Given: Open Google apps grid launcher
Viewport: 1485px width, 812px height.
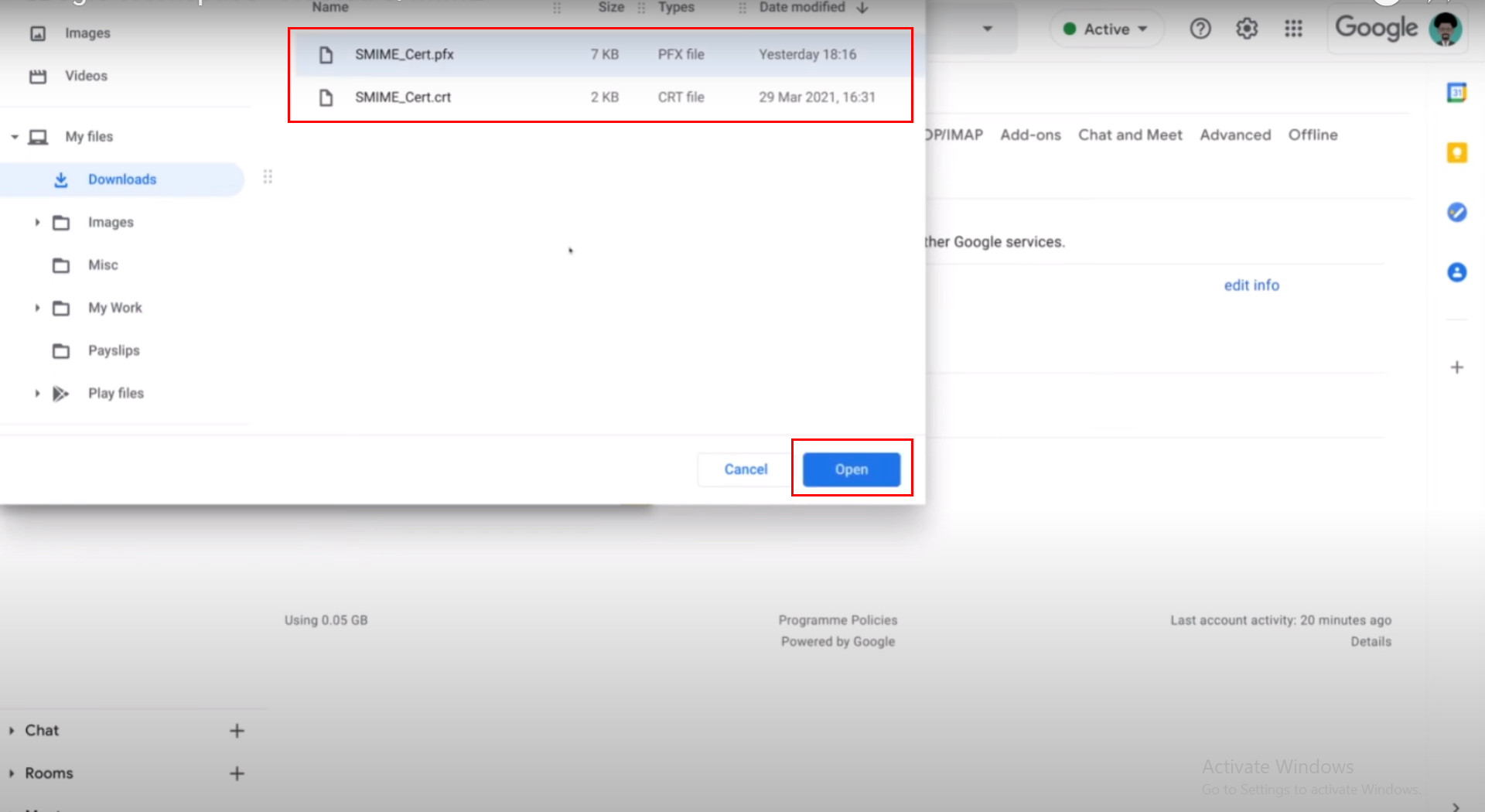Looking at the screenshot, I should pos(1293,29).
